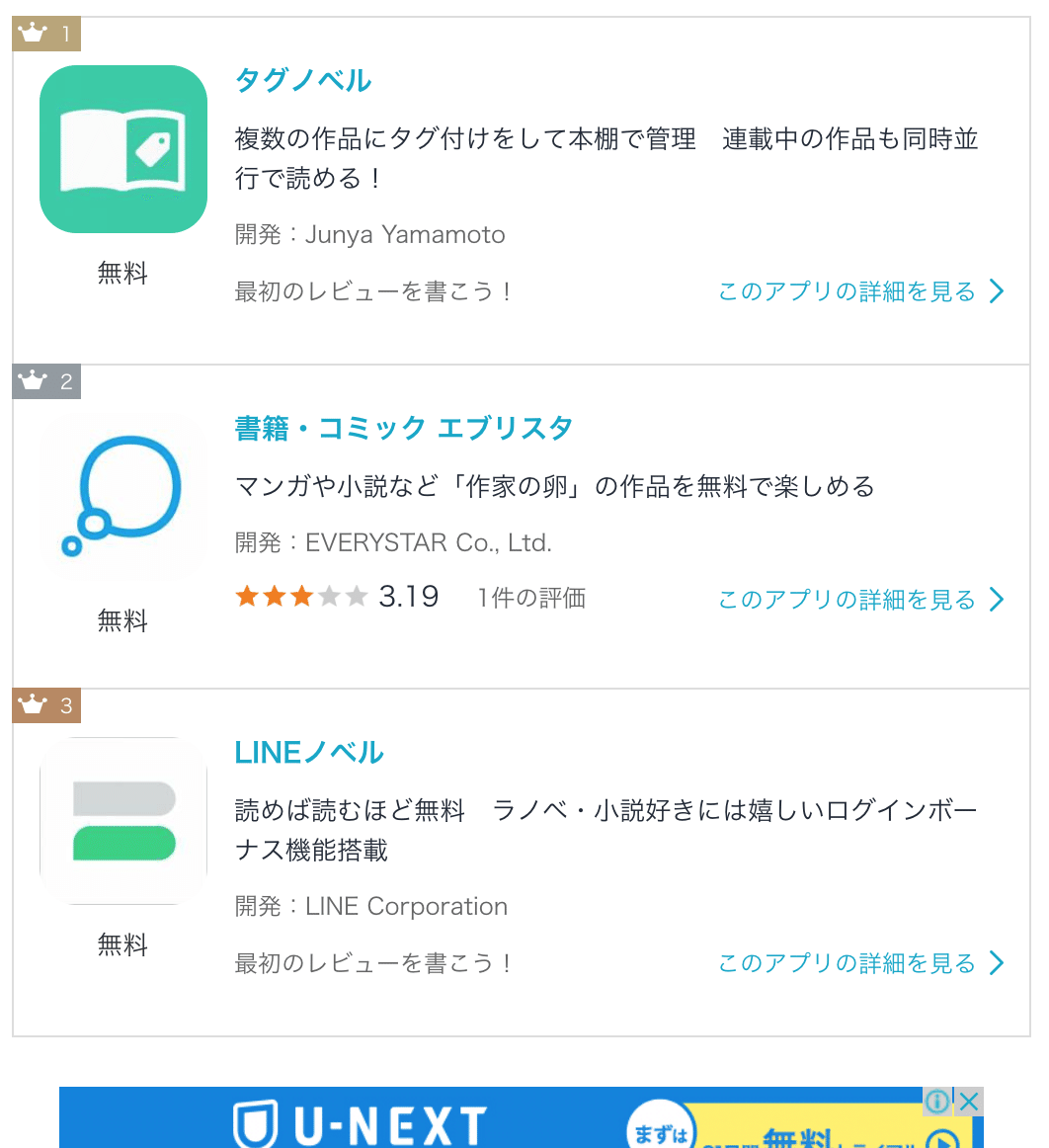Click the エブリスタ description about 作家の卵
Screen dimensions: 1049x1148
click(x=555, y=486)
